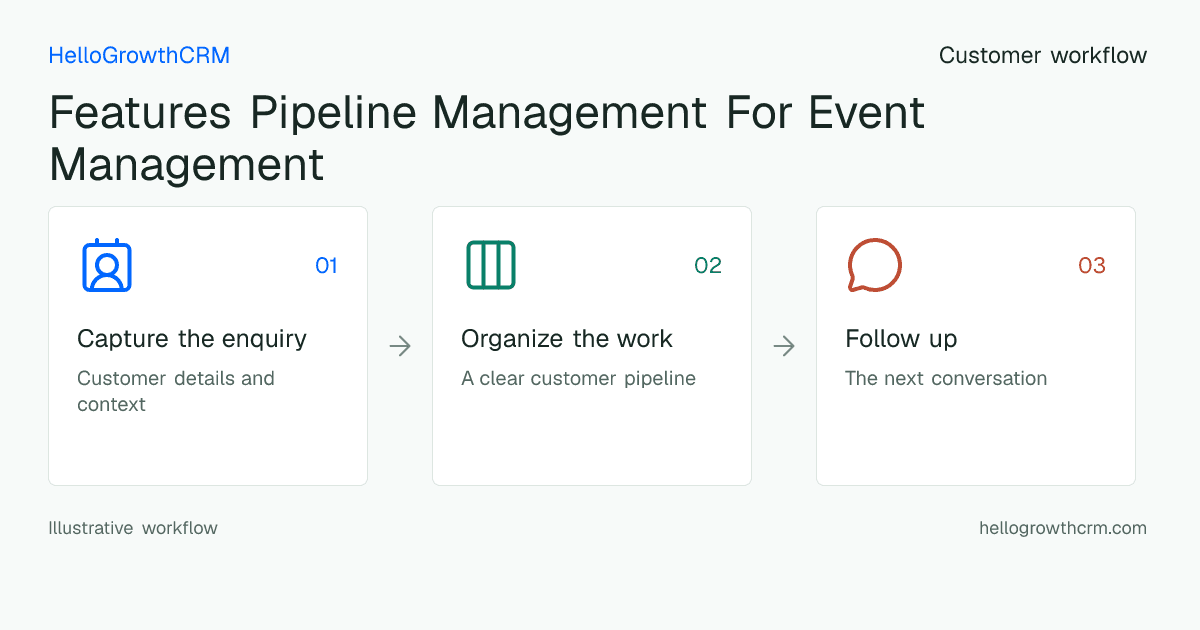This screenshot has height=630, width=1200.
Task: Select the 'Organize the work' title
Action: click(567, 339)
